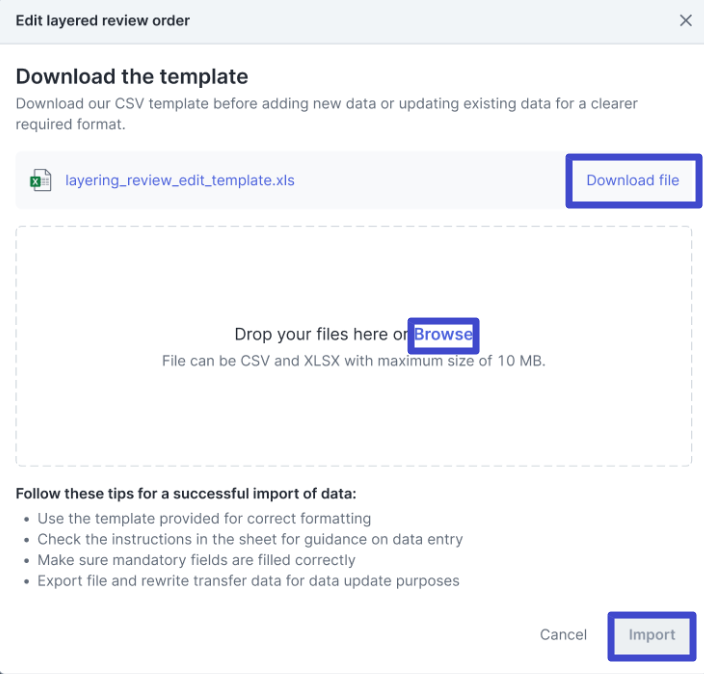Click the bullet before the first tip

pyautogui.click(x=27, y=519)
